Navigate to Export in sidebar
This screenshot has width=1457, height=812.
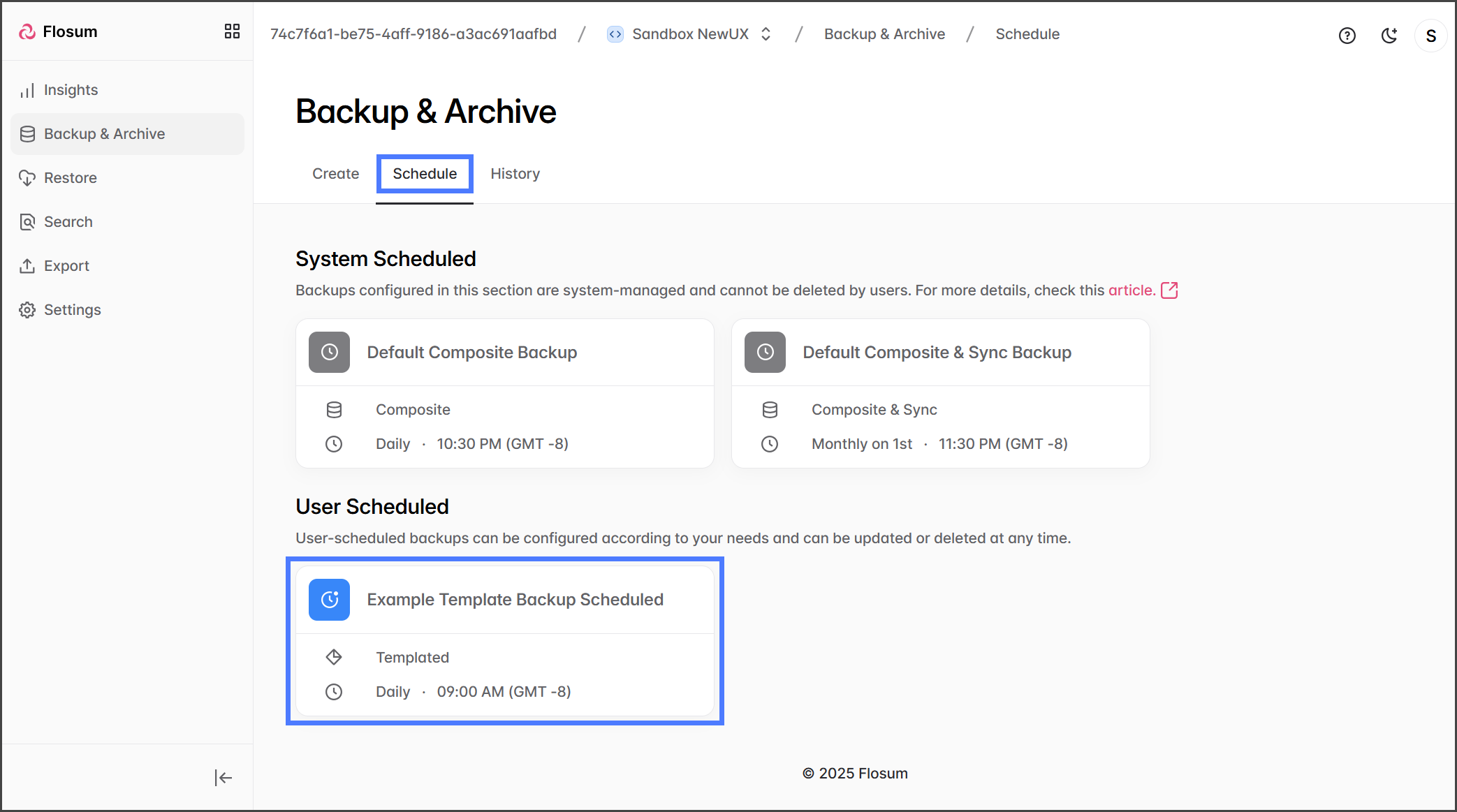point(66,266)
